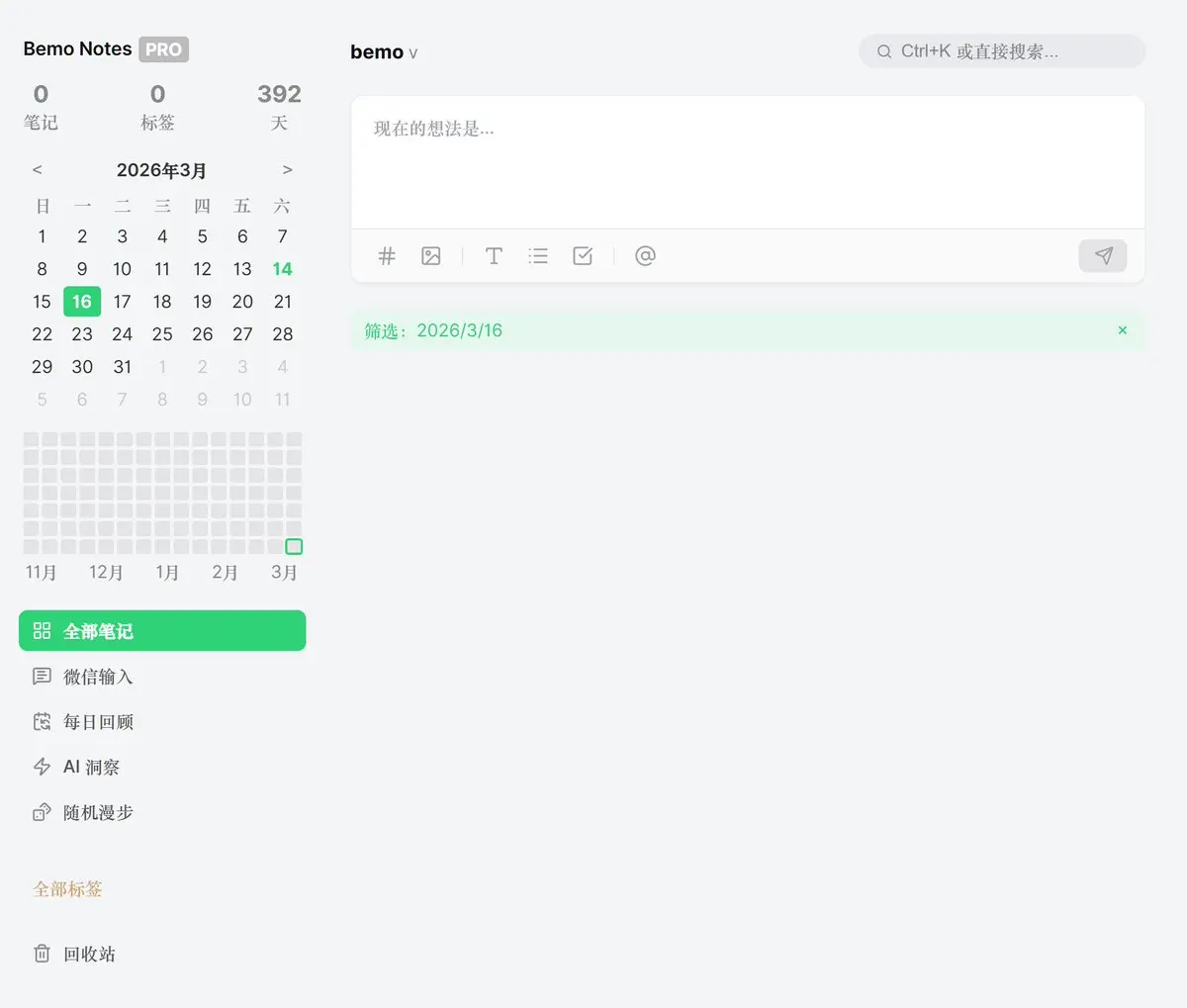Viewport: 1187px width, 1008px height.
Task: Open 微信输入 in the sidebar
Action: pyautogui.click(x=162, y=677)
